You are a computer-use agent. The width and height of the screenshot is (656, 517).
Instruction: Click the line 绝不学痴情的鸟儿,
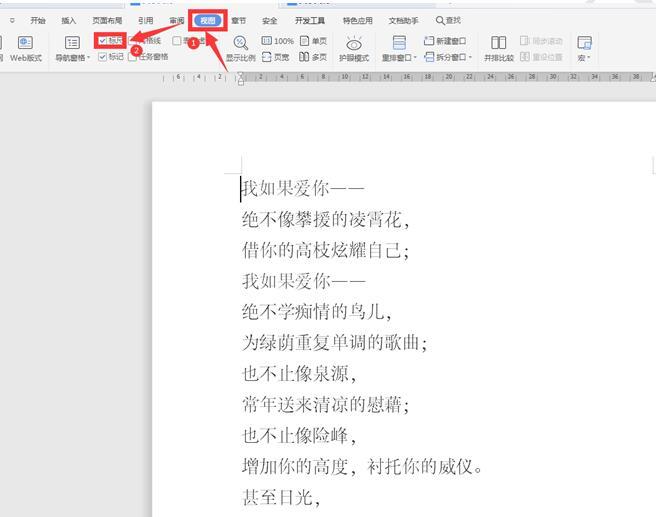tap(317, 312)
